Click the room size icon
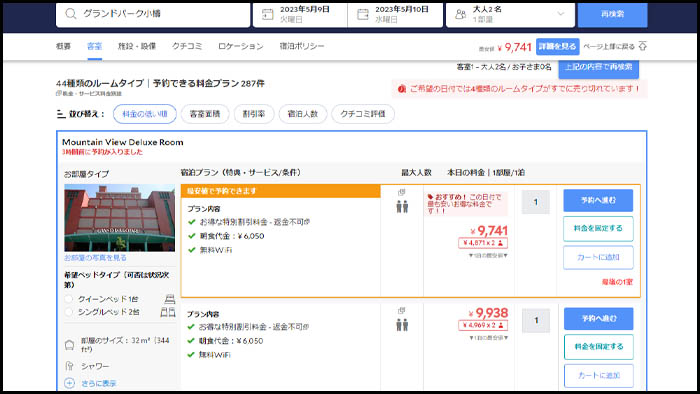Screen dimensions: 700x394 click(69, 345)
